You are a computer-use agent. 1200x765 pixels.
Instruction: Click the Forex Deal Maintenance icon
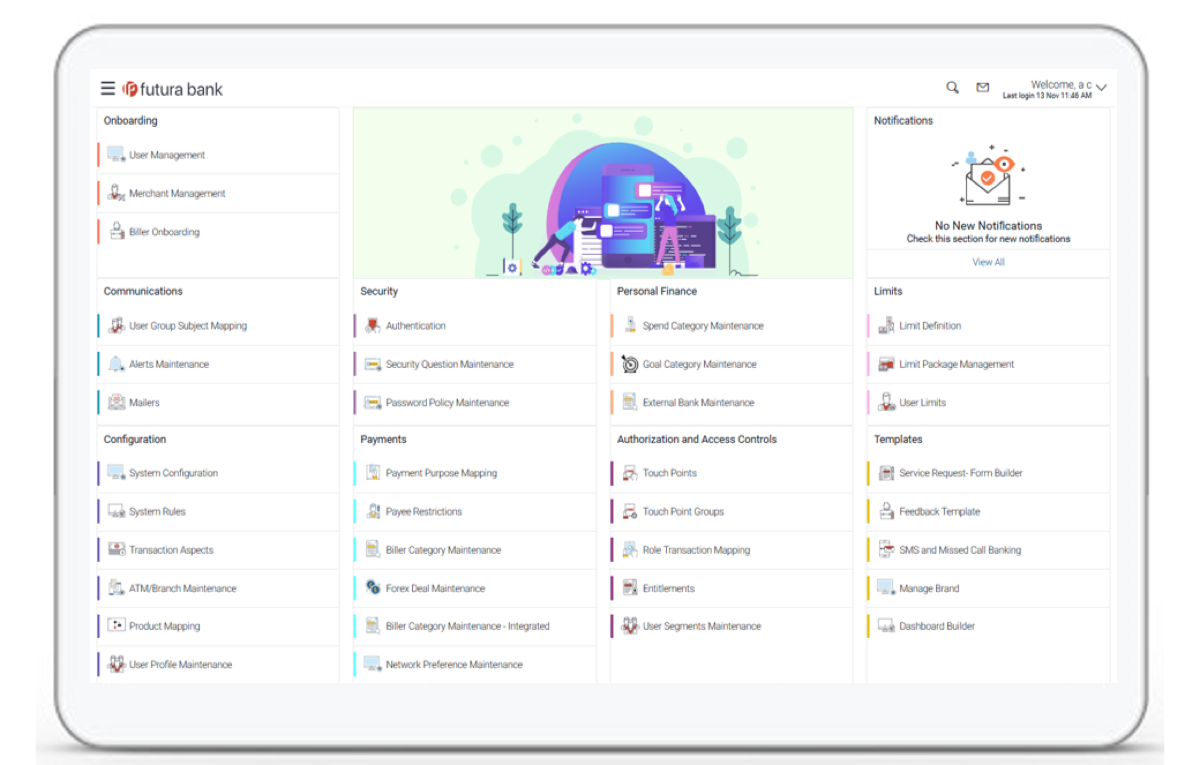(373, 588)
